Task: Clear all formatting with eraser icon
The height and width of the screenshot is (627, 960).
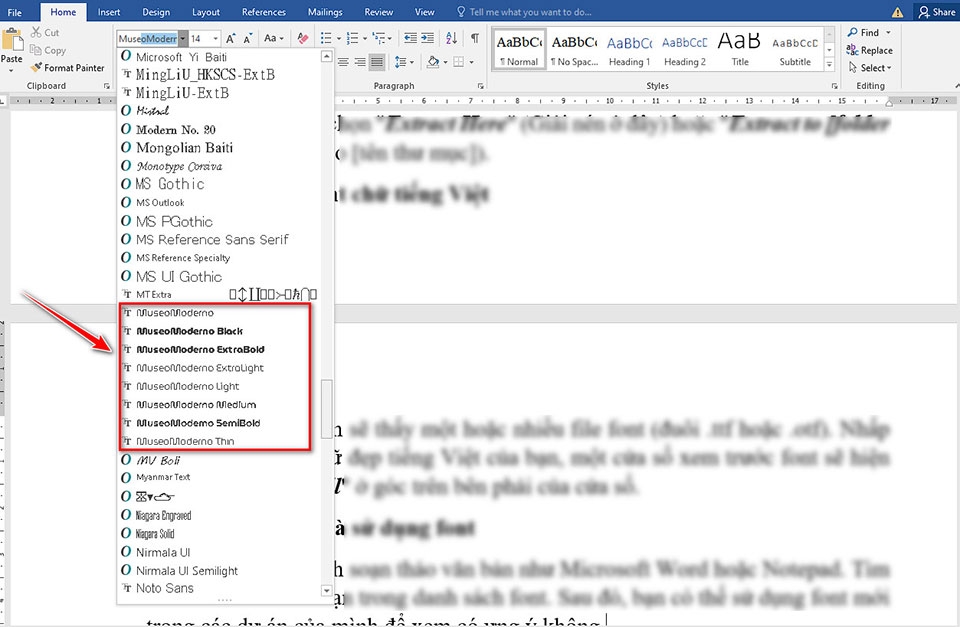Action: pos(302,39)
